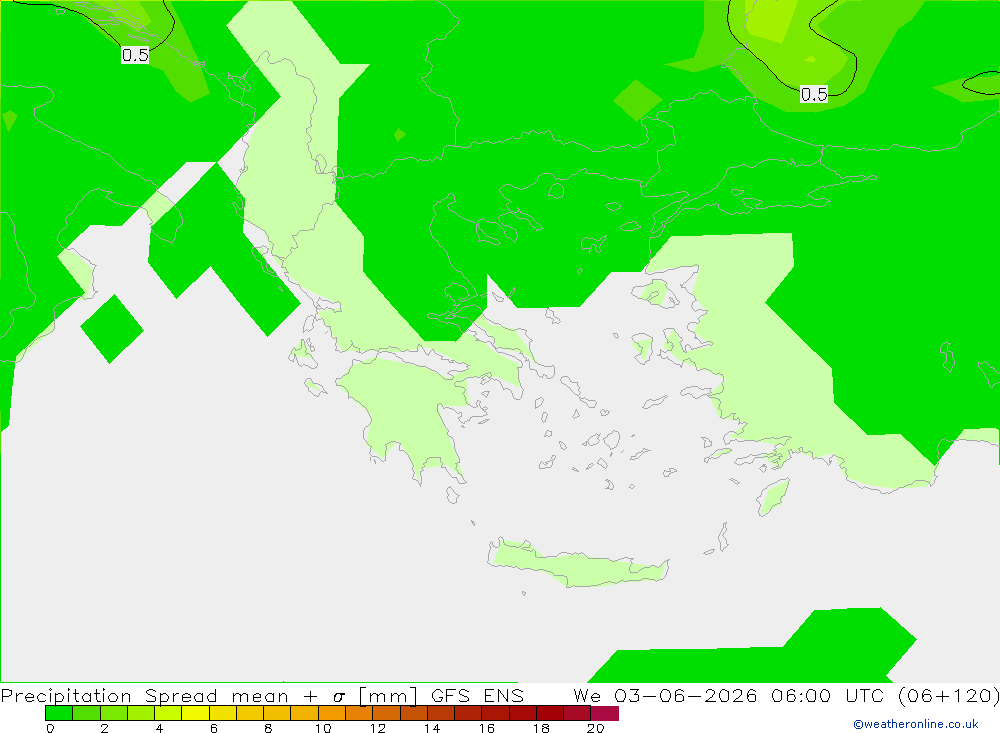This screenshot has height=733, width=1000.
Task: Click the bright green color swatch at legend value 0
Action: pyautogui.click(x=59, y=713)
